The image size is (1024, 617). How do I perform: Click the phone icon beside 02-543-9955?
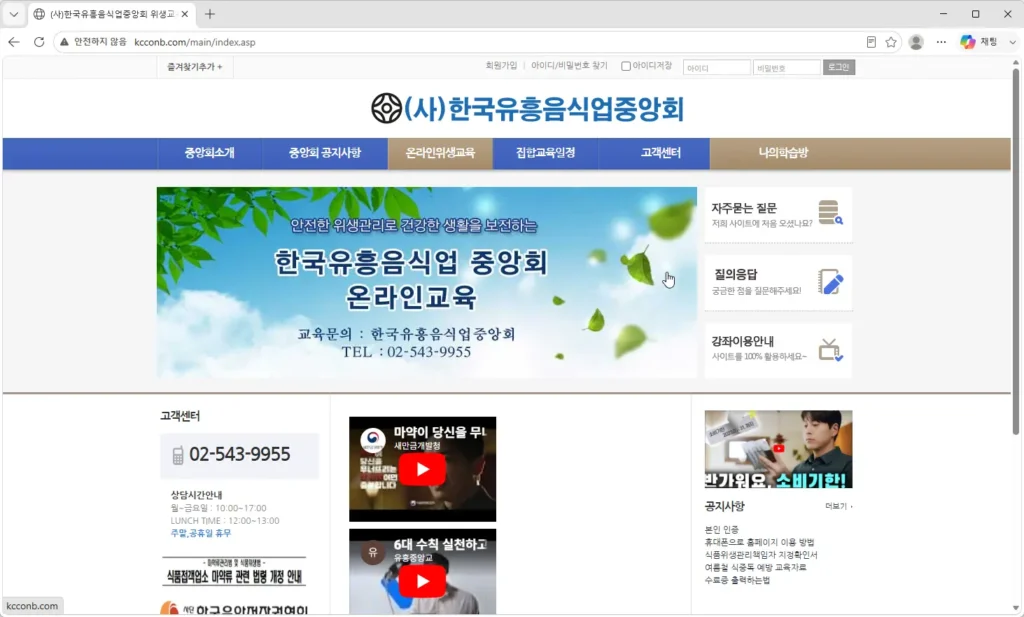pos(178,455)
